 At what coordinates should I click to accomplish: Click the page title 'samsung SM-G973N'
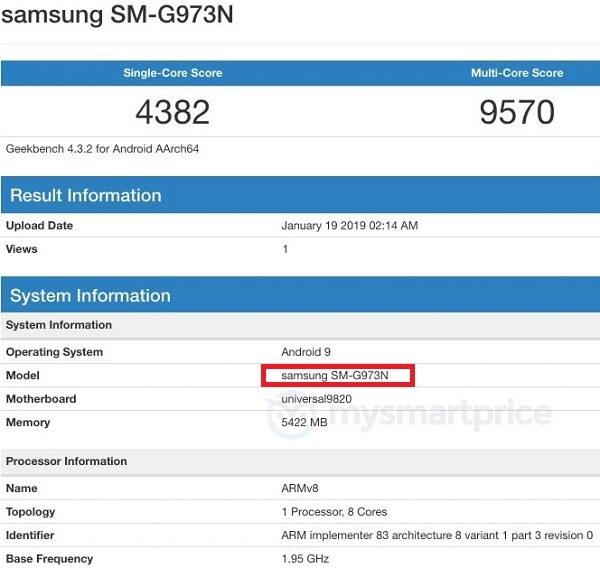point(117,15)
